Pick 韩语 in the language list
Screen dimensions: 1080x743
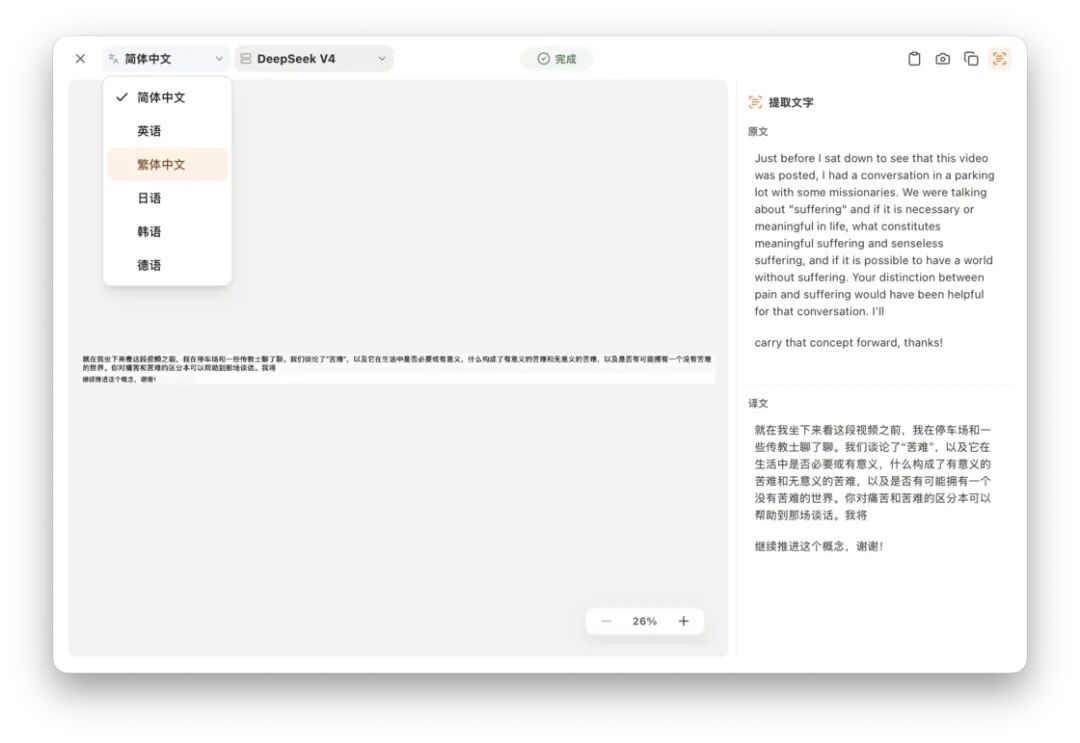[167, 231]
